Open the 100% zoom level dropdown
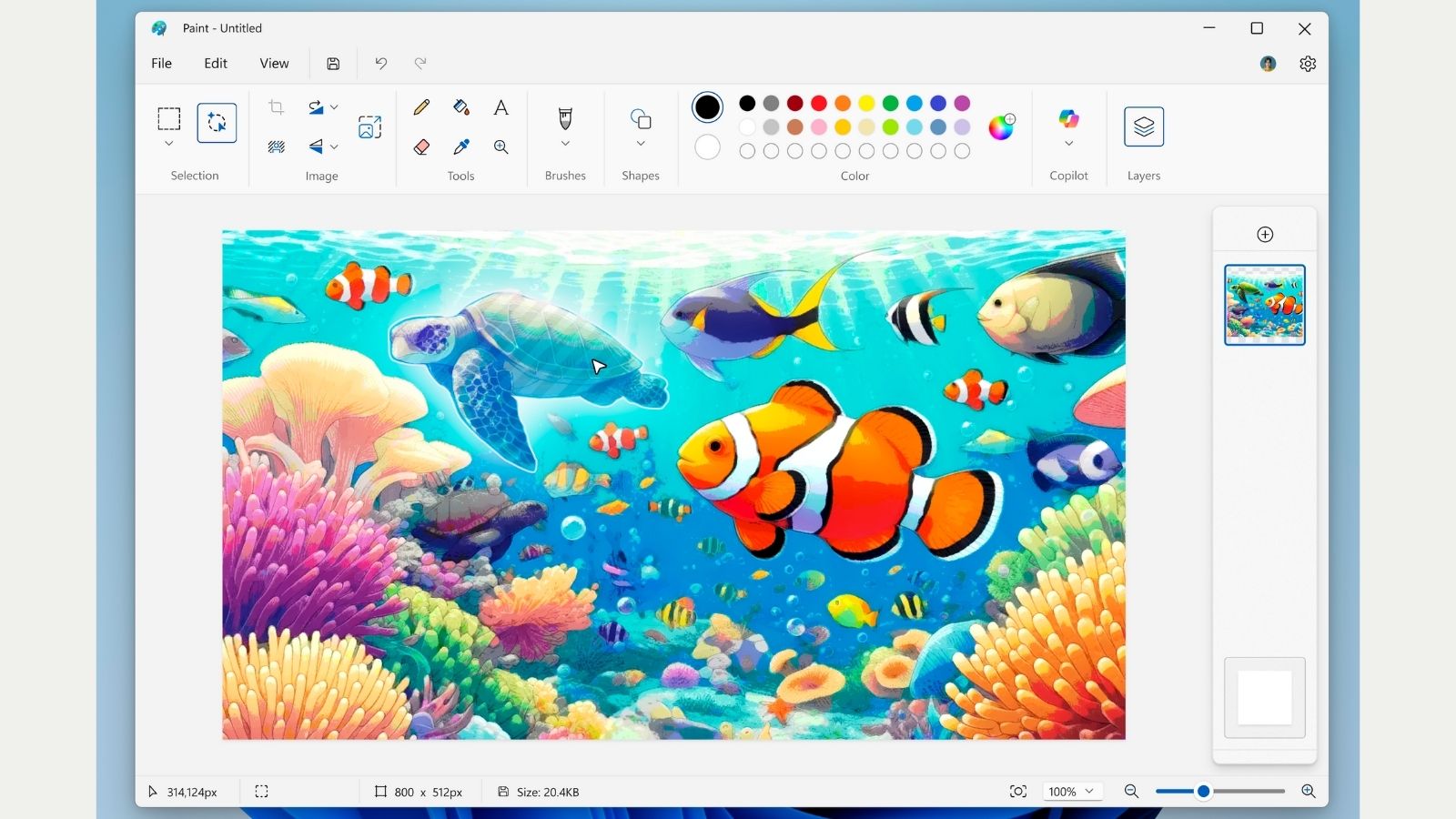 pyautogui.click(x=1071, y=792)
